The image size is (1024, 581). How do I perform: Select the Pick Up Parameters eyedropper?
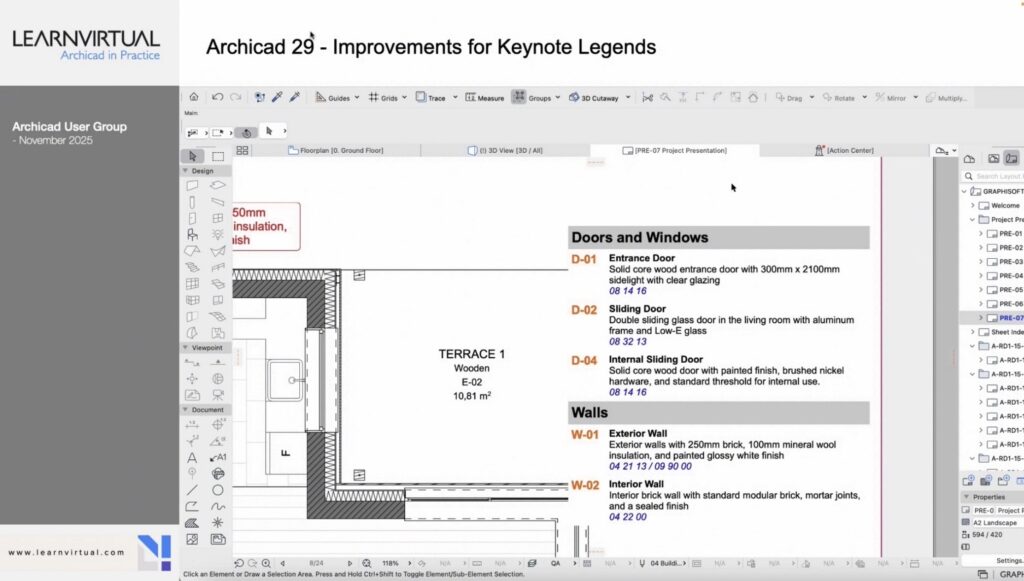pyautogui.click(x=278, y=97)
